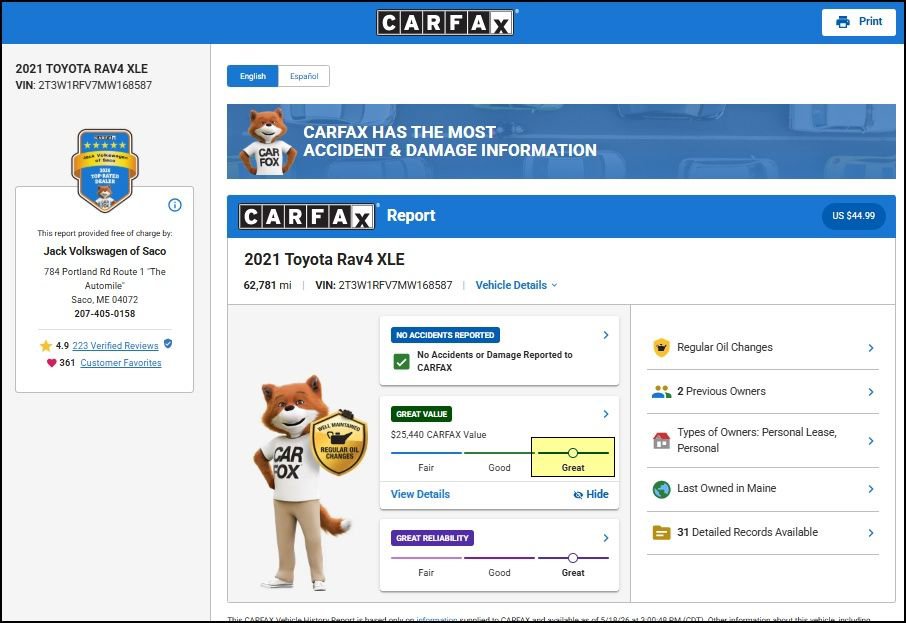The width and height of the screenshot is (906, 623).
Task: Click the verified shield icon beside reviews
Action: (x=168, y=344)
